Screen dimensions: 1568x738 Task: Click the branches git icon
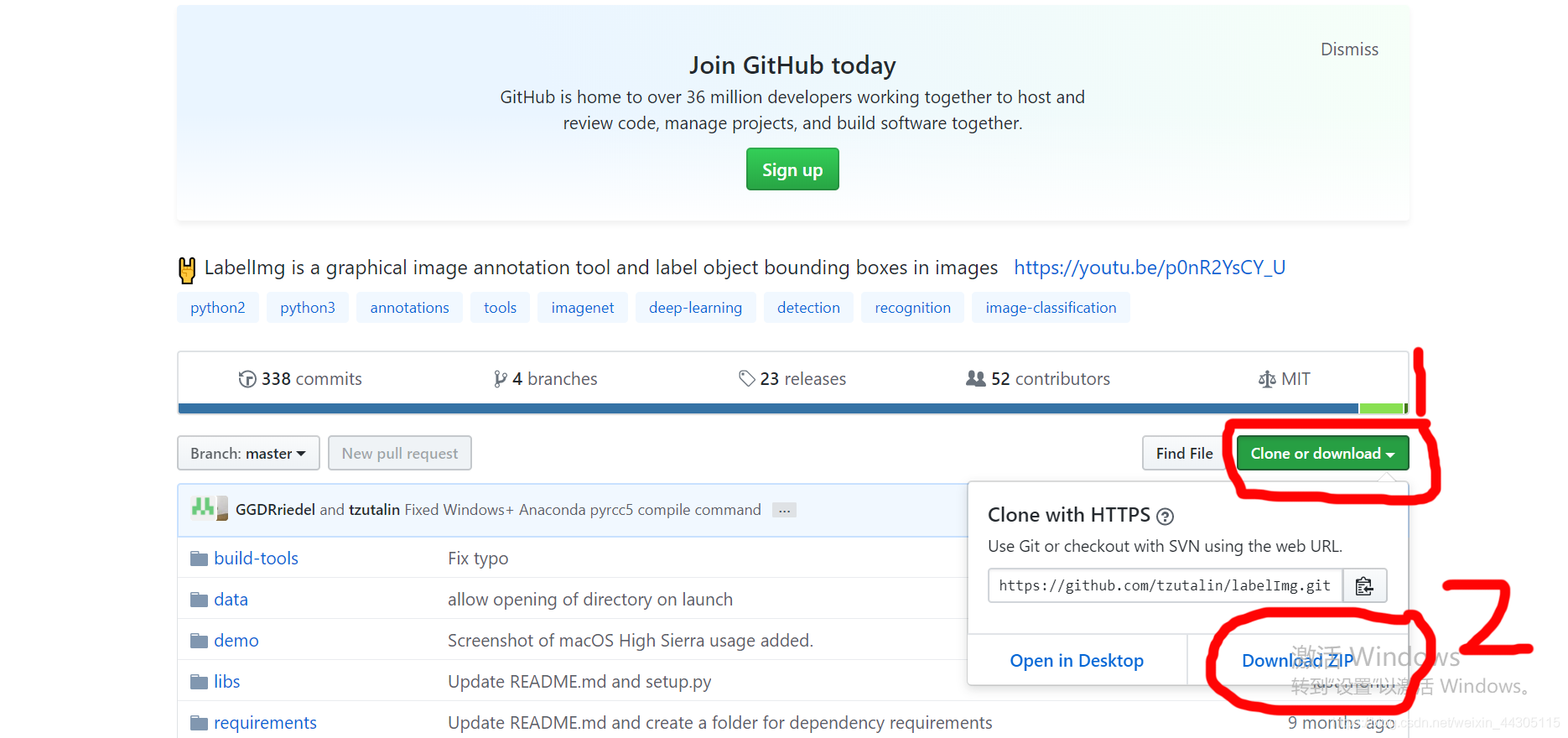tap(501, 379)
